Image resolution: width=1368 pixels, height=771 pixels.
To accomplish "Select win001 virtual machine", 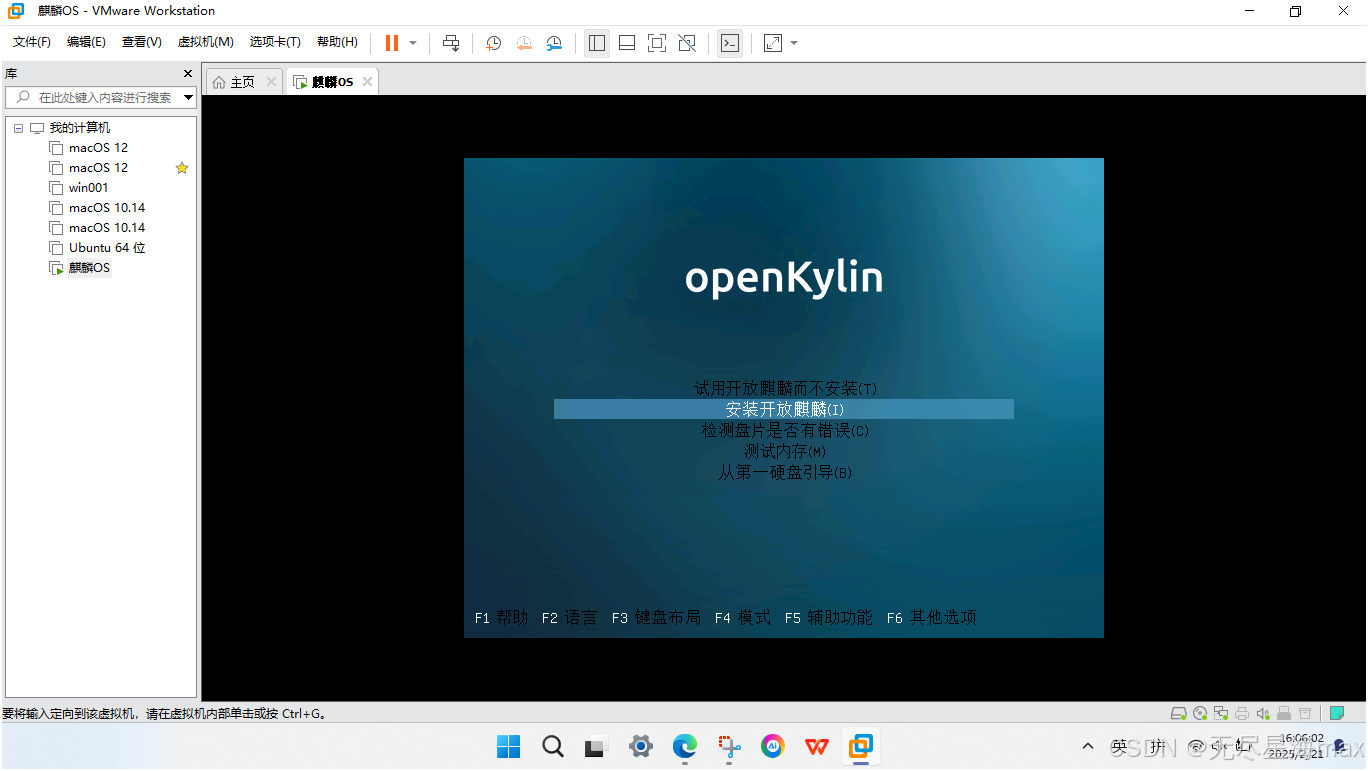I will (x=88, y=188).
